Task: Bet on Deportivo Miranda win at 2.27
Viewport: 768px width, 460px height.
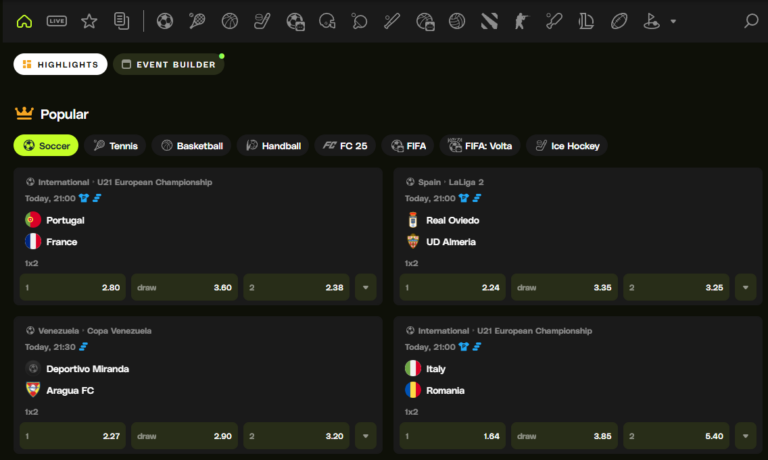Action: pos(72,436)
